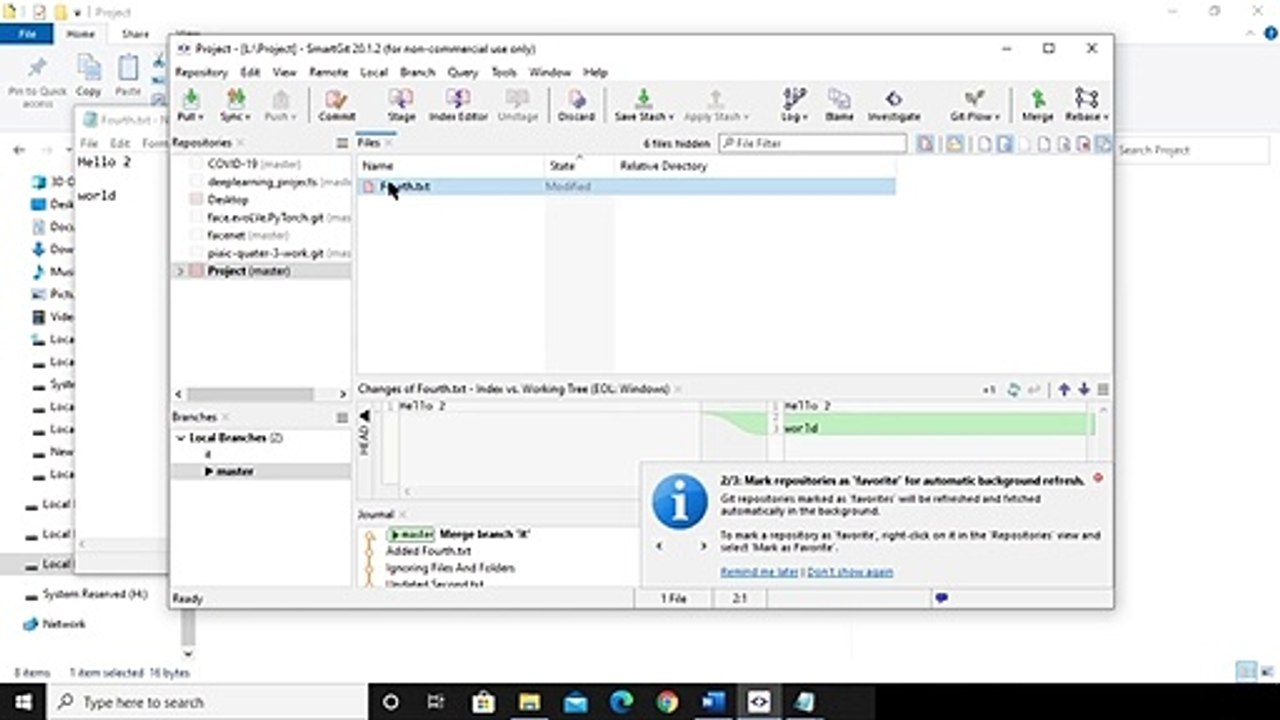Screen dimensions: 1280x720
Task: Toggle the facenet repository checkbox
Action: (x=197, y=235)
